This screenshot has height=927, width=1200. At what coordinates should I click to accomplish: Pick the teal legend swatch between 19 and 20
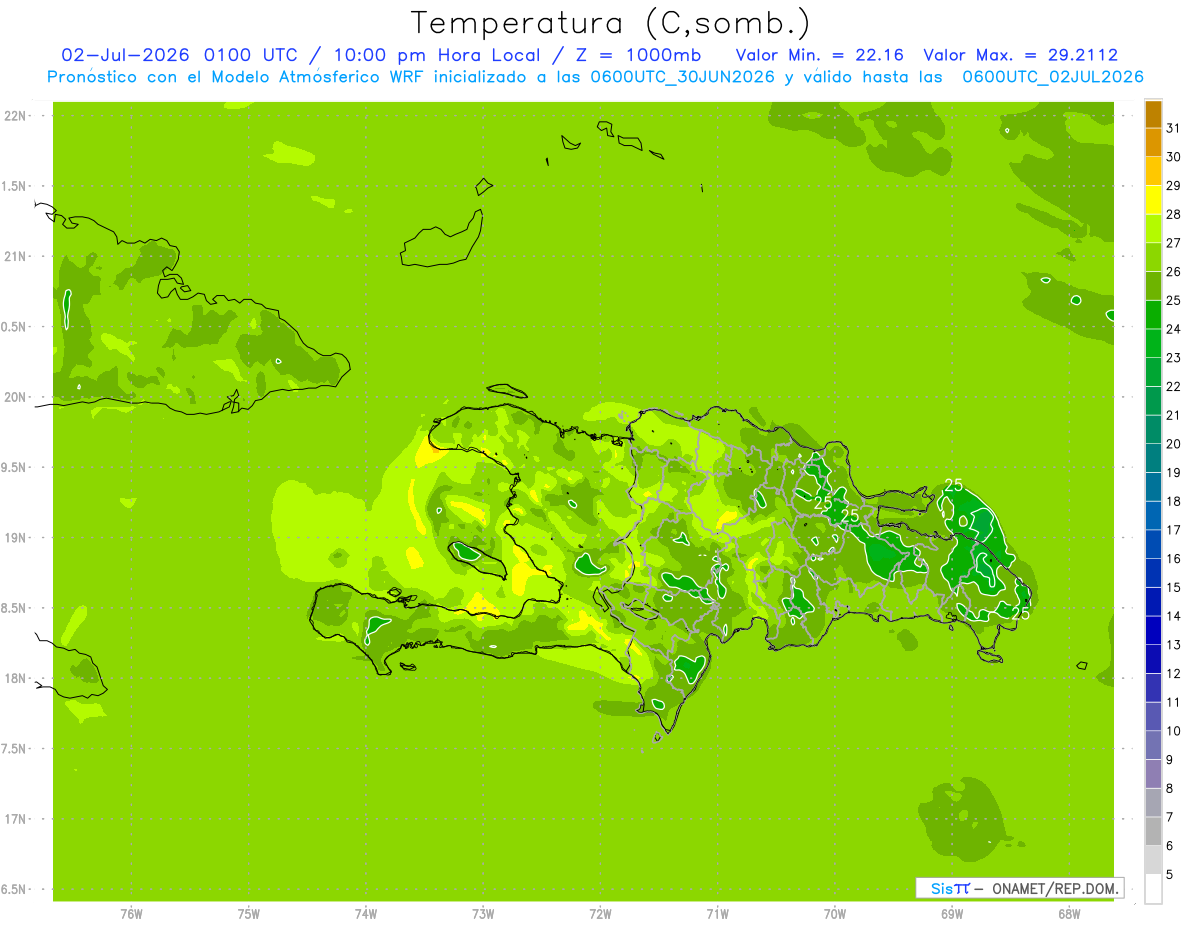(1153, 458)
